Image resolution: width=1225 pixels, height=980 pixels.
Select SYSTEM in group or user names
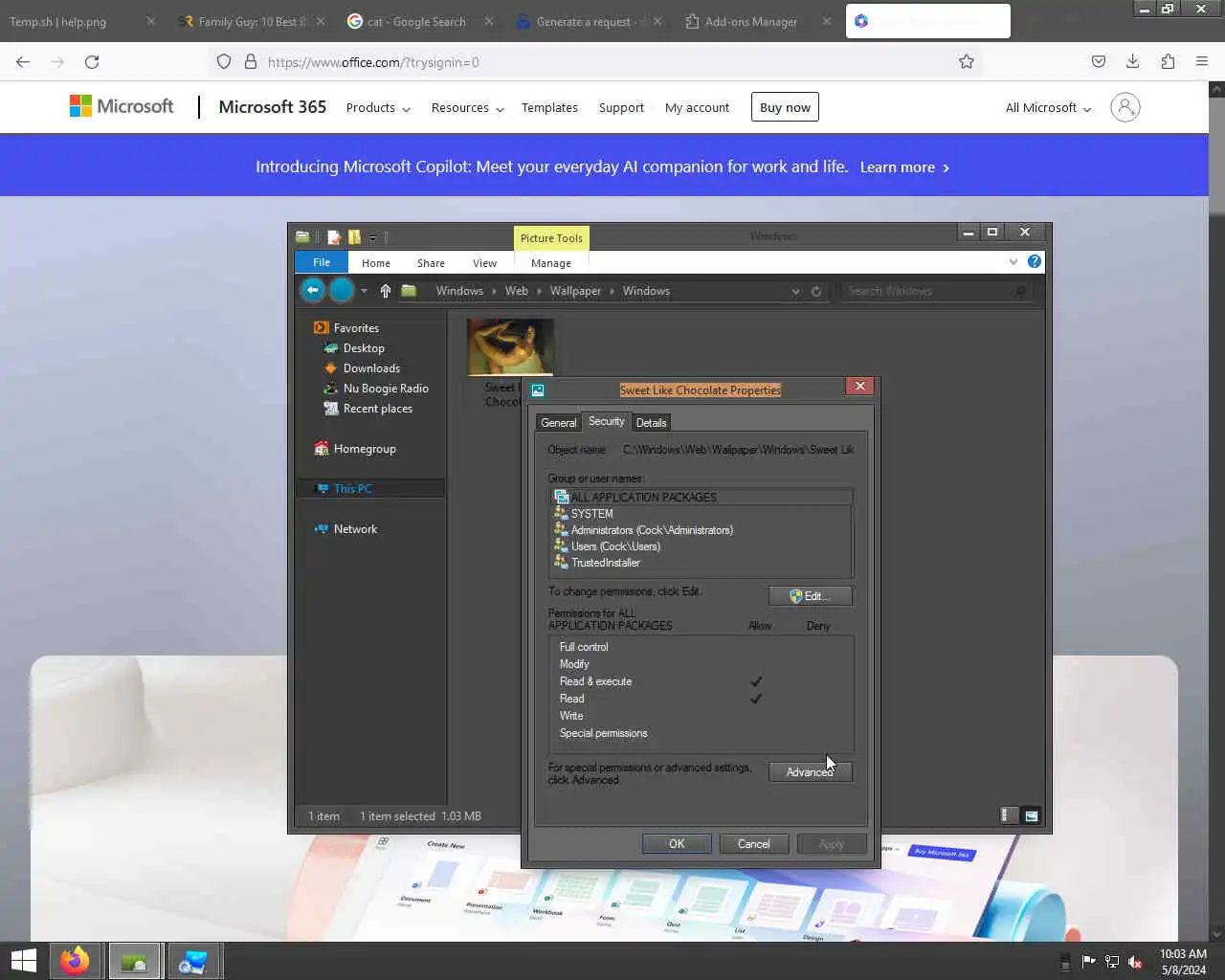(702, 513)
